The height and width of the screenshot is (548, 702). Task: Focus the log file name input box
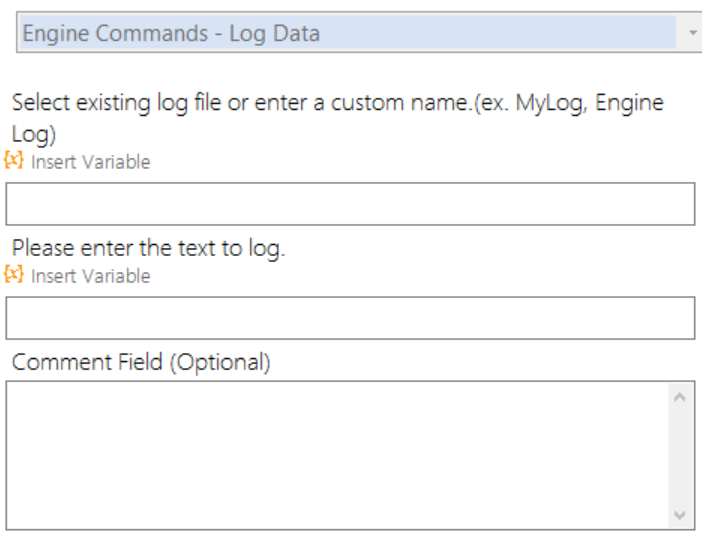tap(350, 204)
